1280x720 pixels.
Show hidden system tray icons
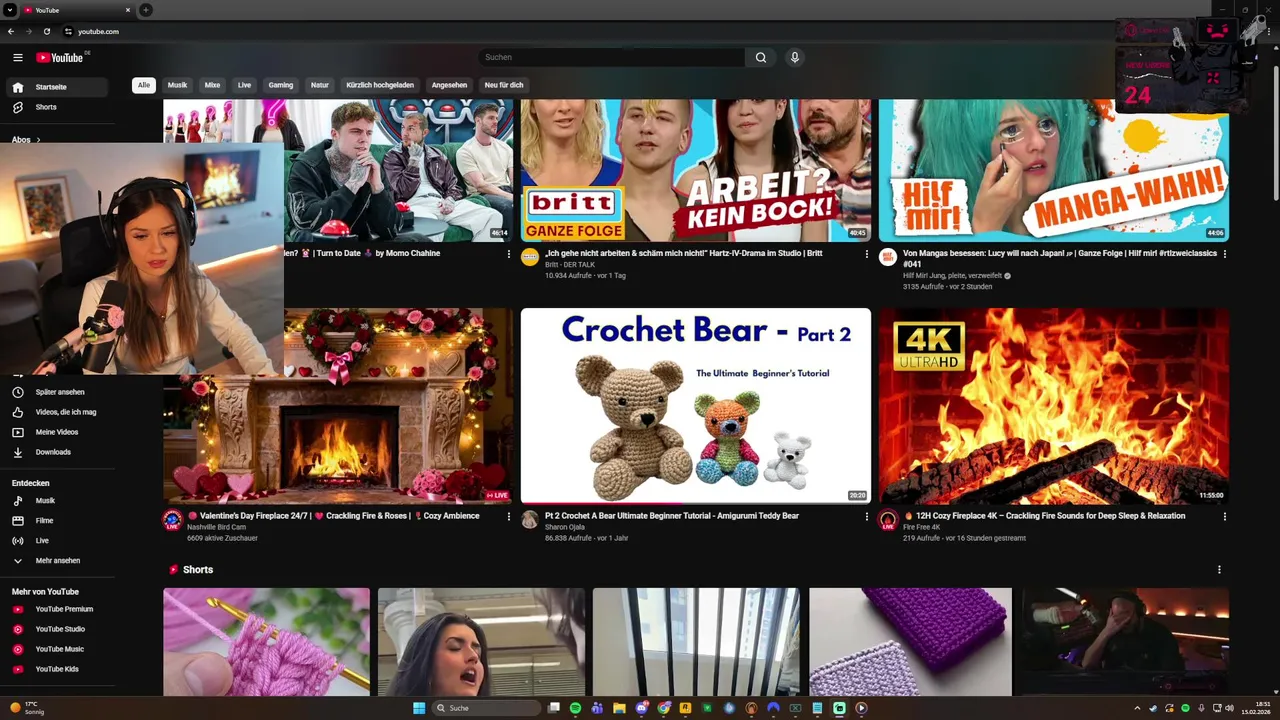1137,708
